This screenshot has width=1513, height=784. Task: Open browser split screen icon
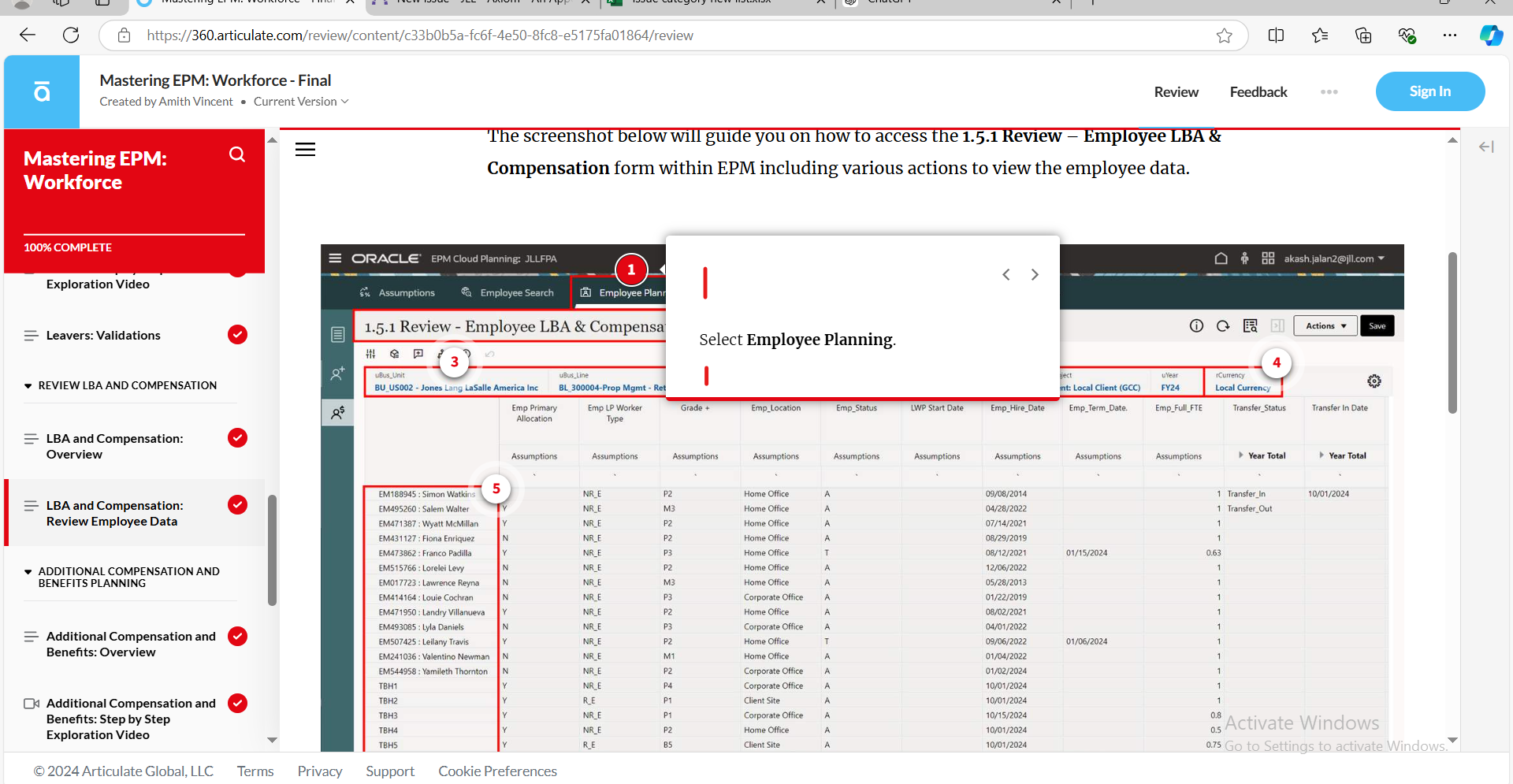click(1276, 35)
